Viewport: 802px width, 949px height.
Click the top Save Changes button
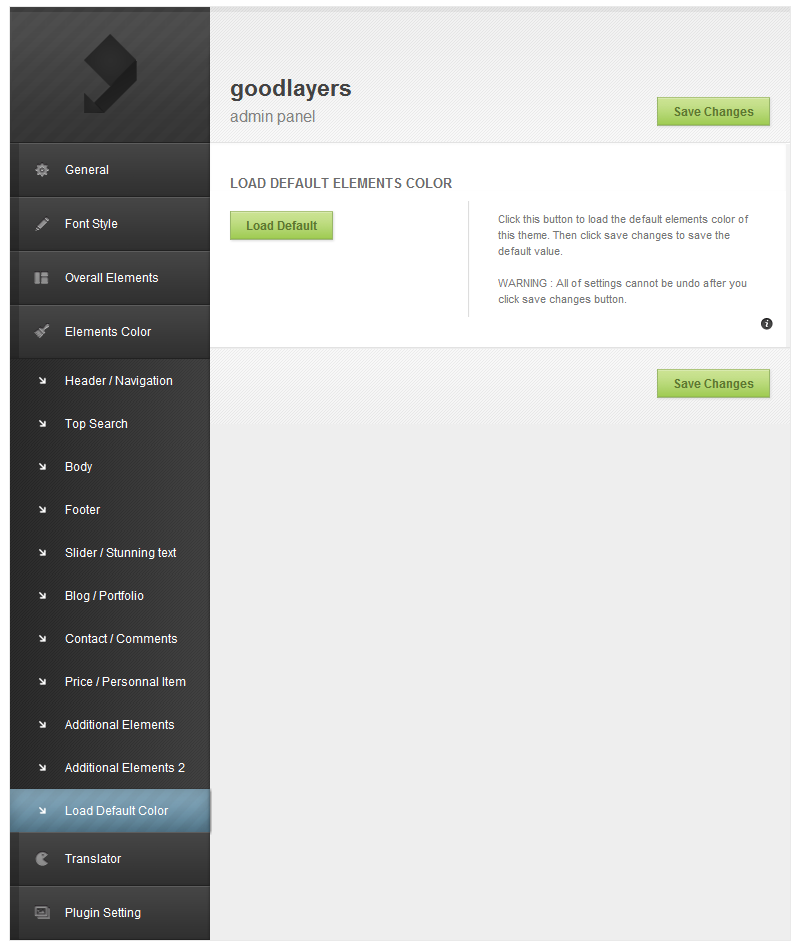coord(714,112)
